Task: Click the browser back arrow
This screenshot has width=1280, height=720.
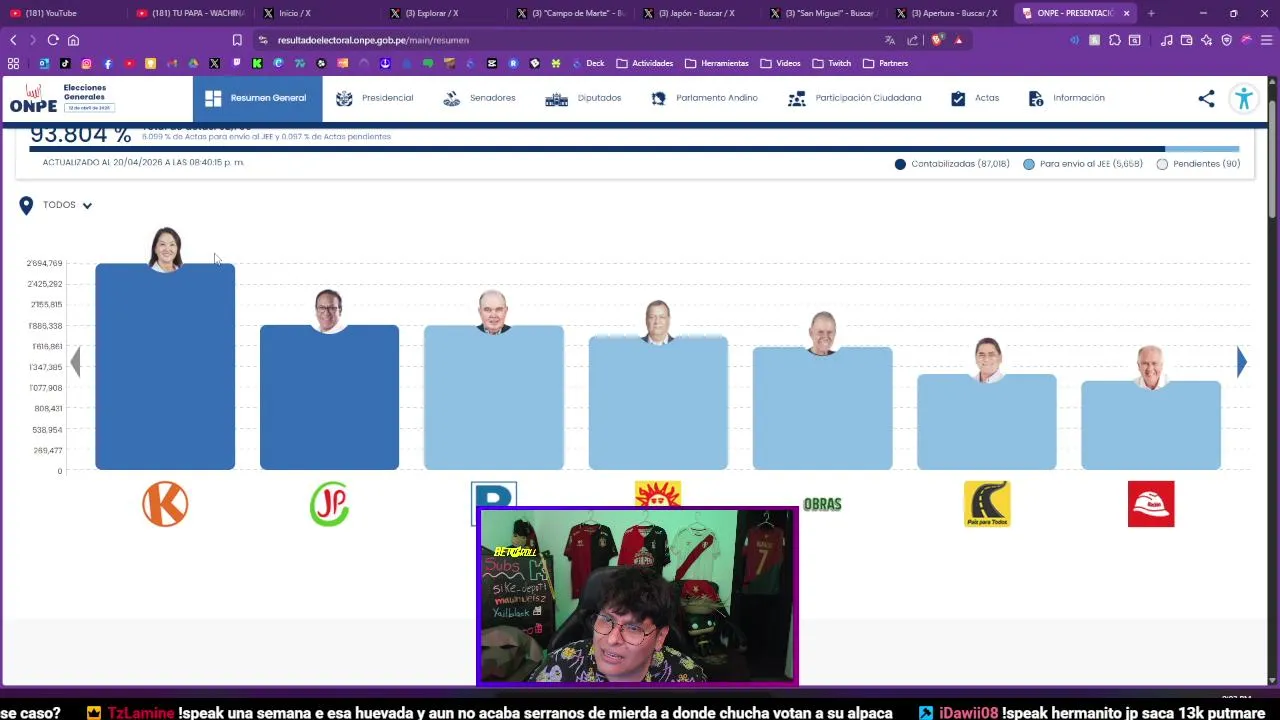Action: [x=13, y=40]
